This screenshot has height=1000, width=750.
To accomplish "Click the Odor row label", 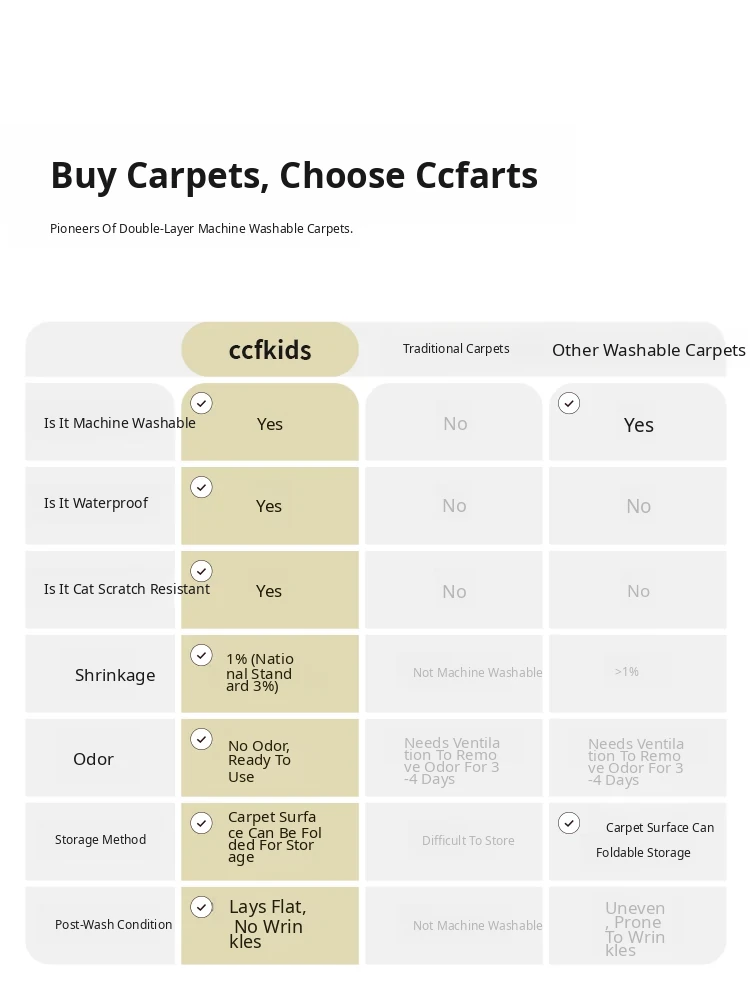I will [x=93, y=759].
